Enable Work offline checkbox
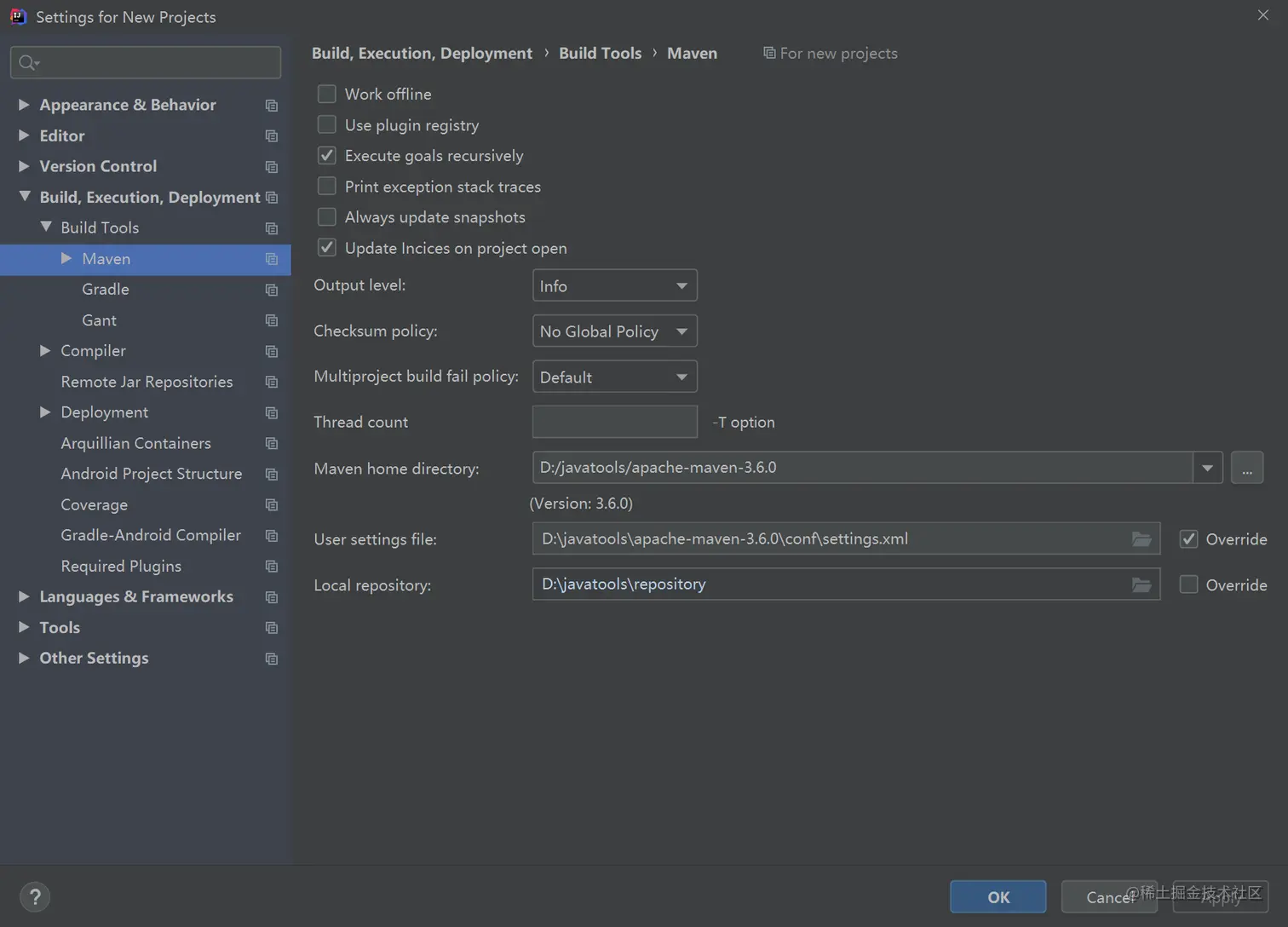Screen dimensions: 1288x927 [x=326, y=94]
